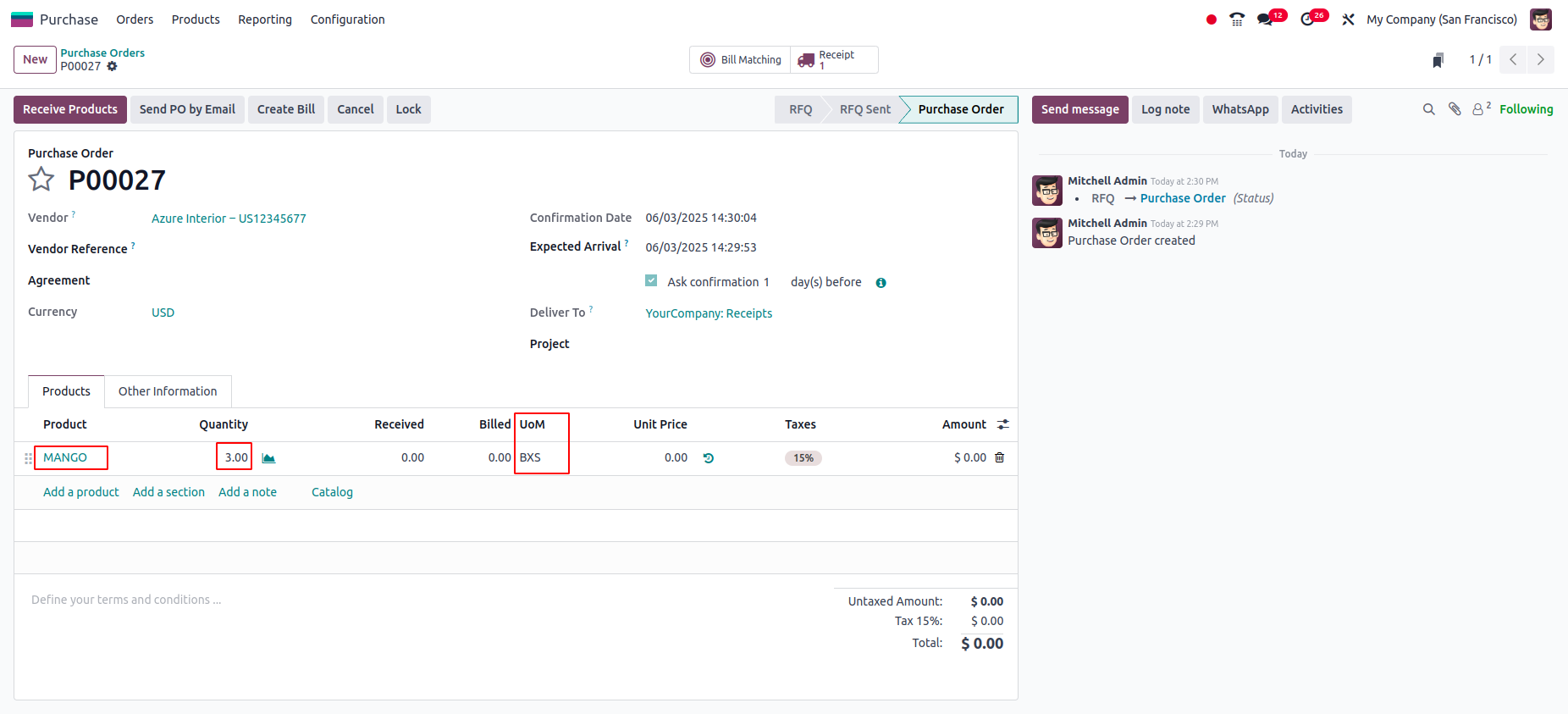Attach files with the paperclip icon
Viewport: 1568px width, 714px height.
coord(1455,109)
